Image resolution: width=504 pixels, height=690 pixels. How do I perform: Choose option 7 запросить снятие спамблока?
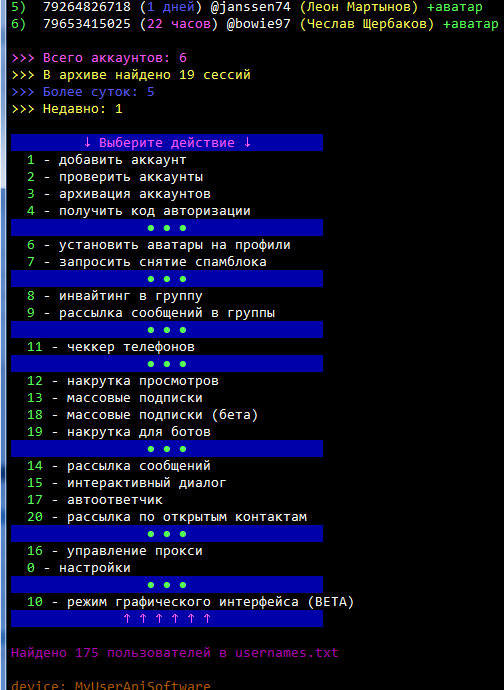[x=147, y=262]
